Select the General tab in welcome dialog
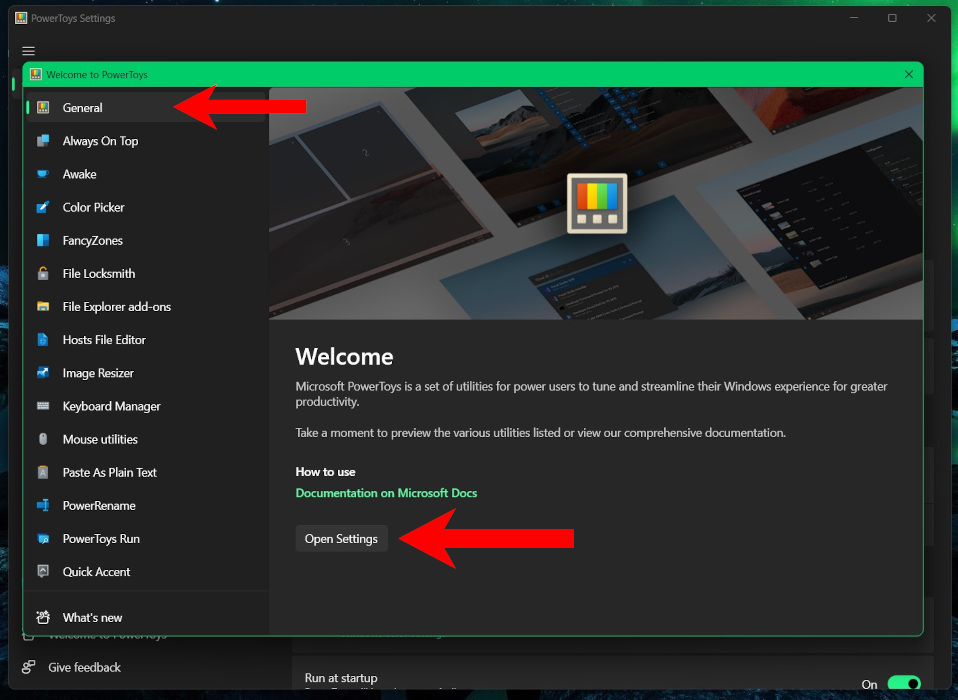This screenshot has height=700, width=958. (x=83, y=108)
